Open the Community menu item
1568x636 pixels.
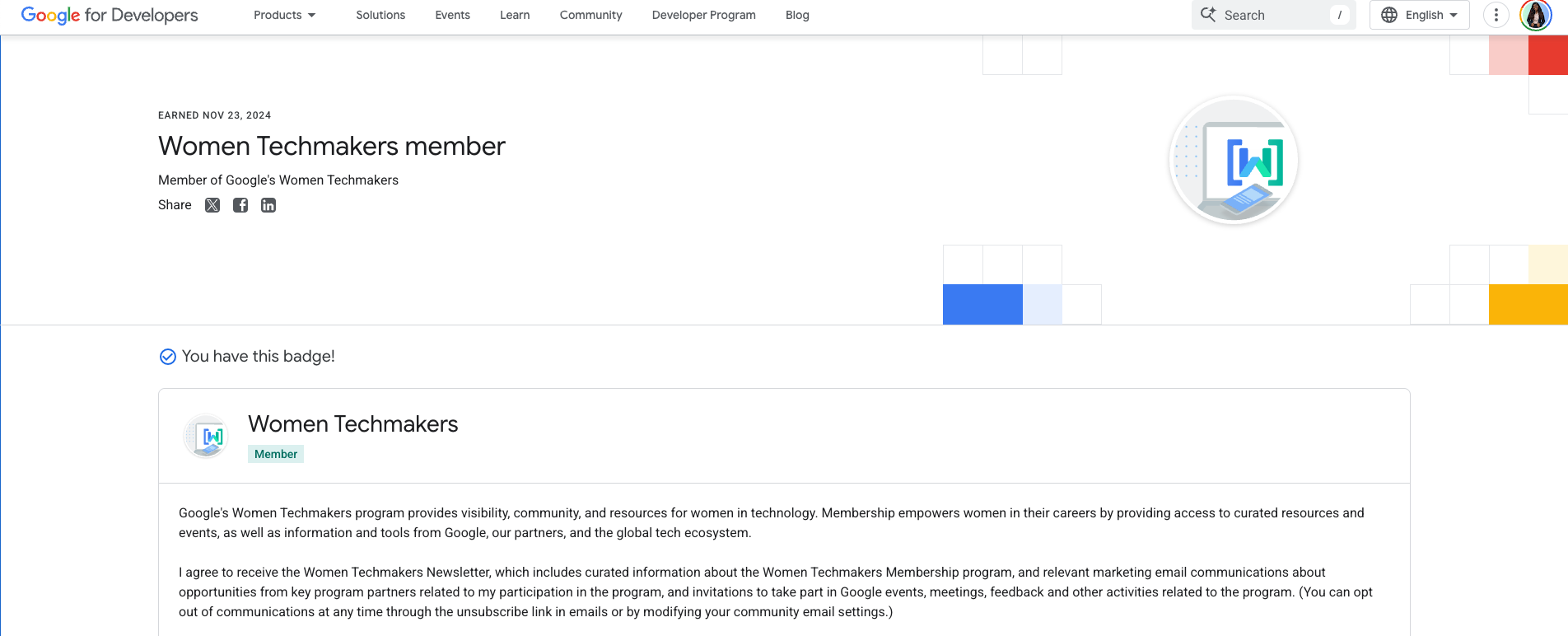[590, 15]
